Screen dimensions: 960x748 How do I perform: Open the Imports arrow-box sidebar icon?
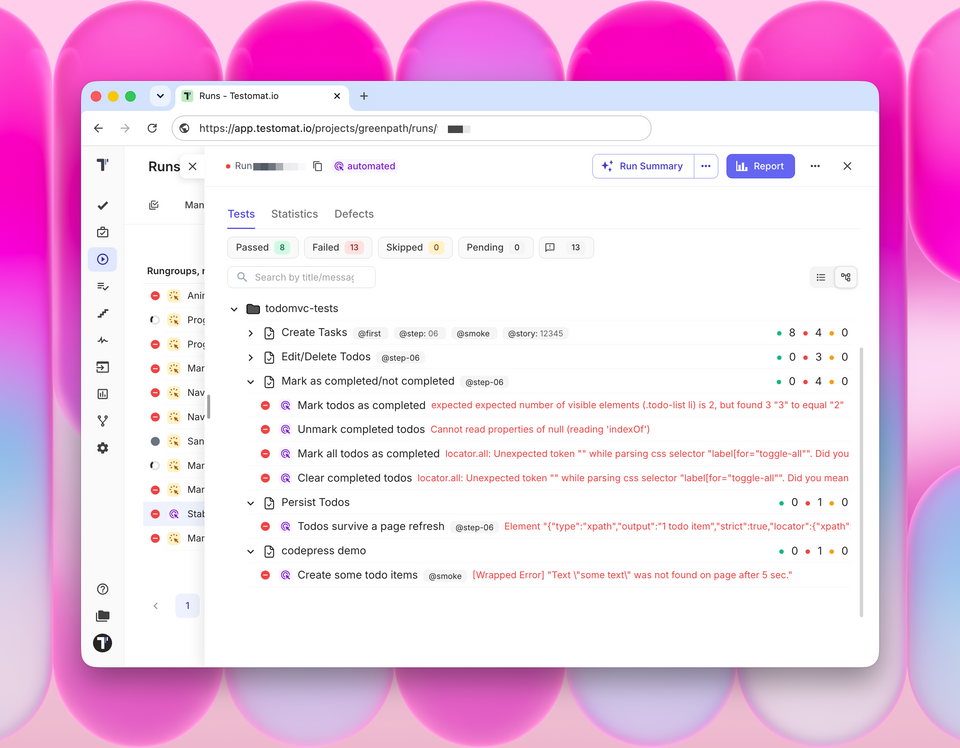102,367
